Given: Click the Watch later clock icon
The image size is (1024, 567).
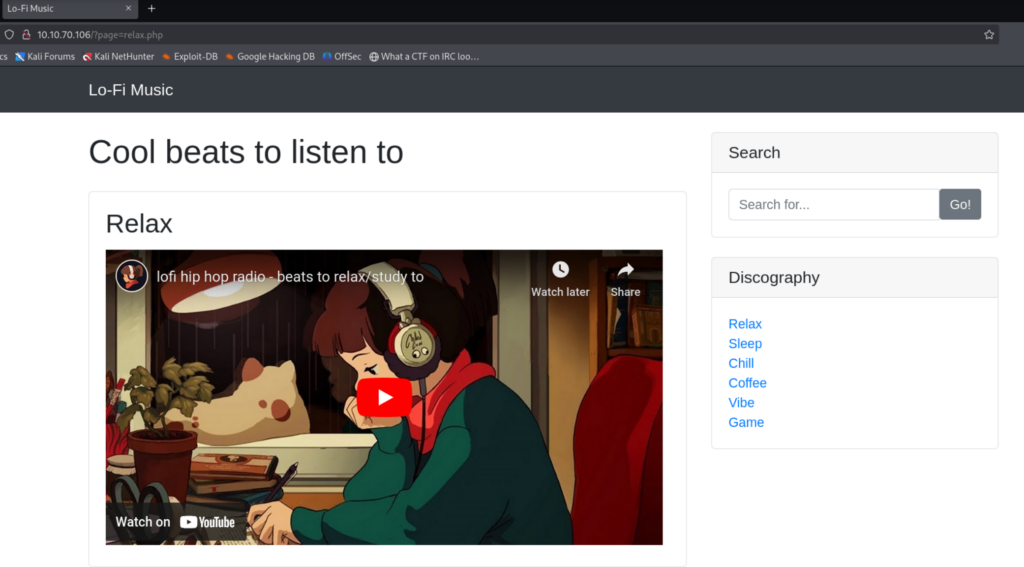Looking at the screenshot, I should click(560, 270).
